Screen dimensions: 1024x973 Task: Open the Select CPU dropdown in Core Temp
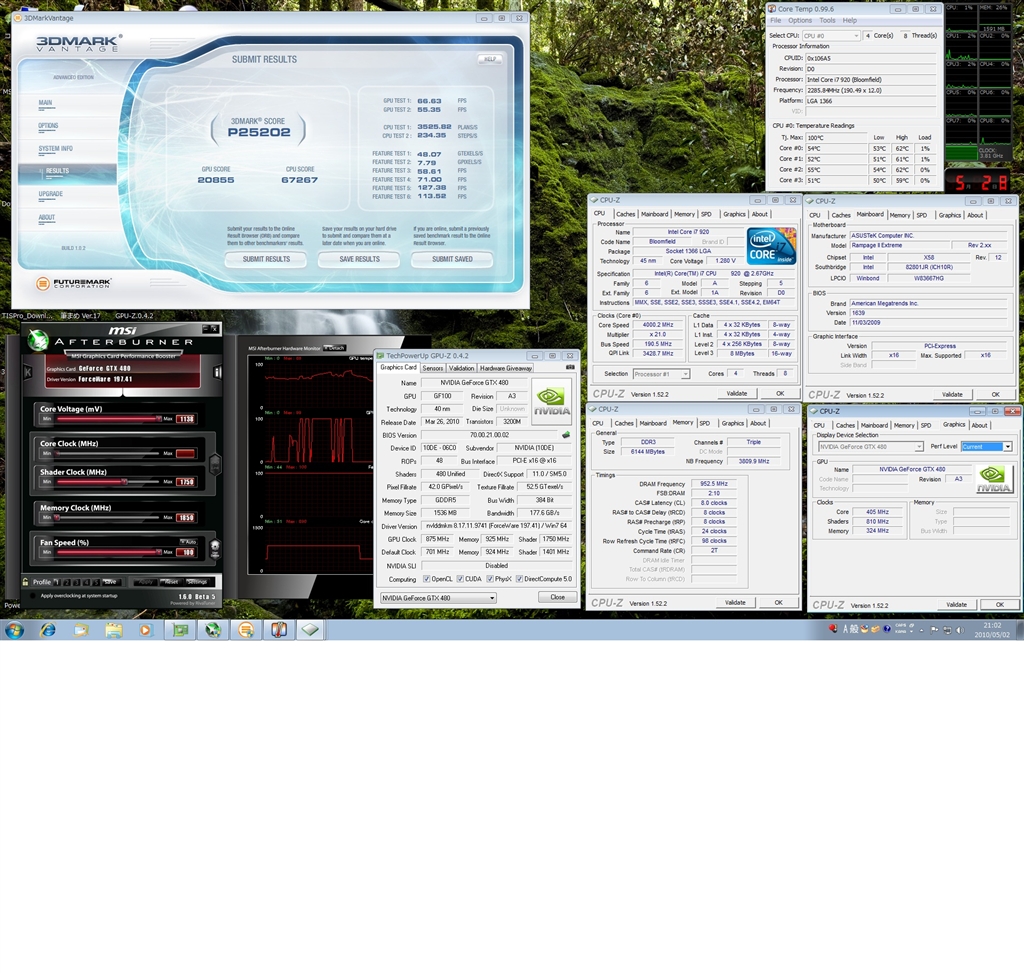(831, 36)
